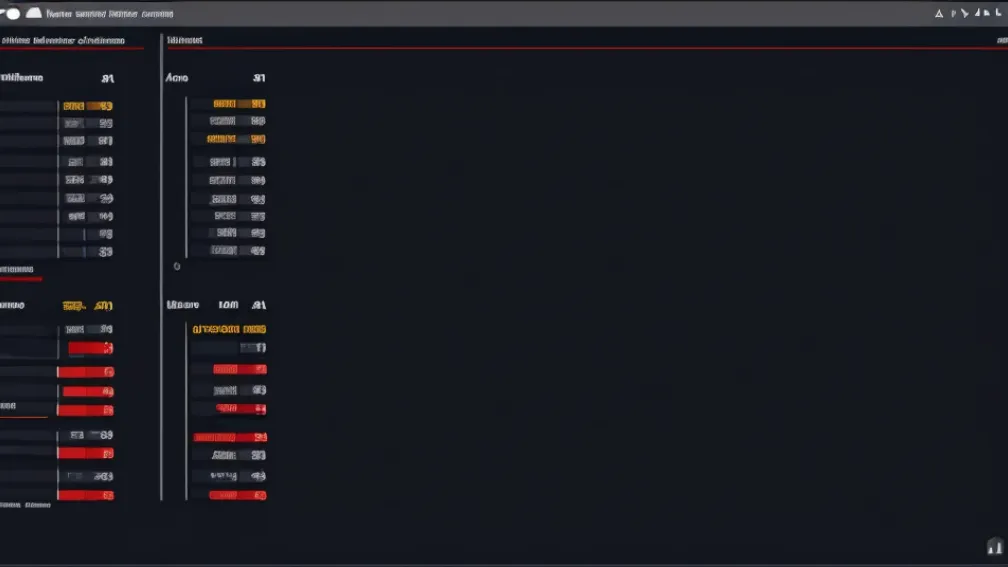
Task: Click the first orange highlighted row in left list
Action: (87, 106)
